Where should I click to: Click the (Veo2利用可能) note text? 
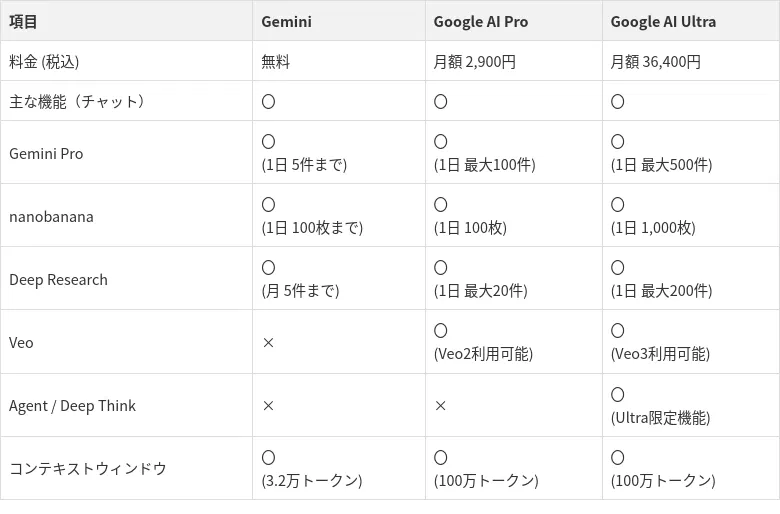coord(483,354)
